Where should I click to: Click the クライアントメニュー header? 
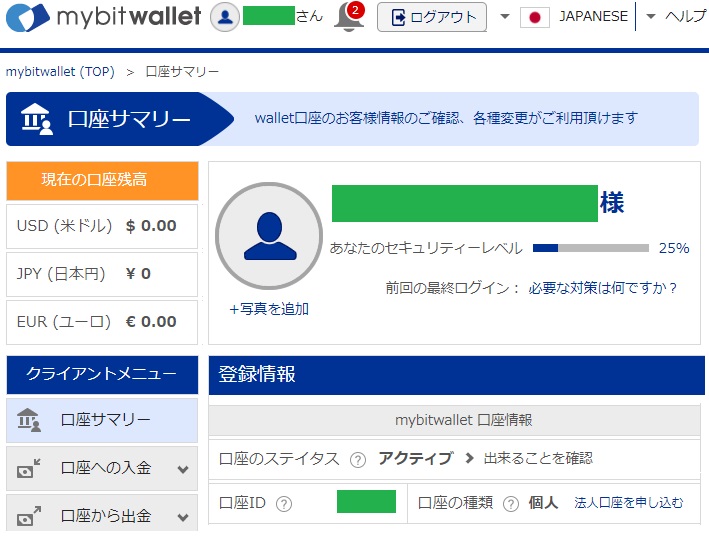[102, 375]
